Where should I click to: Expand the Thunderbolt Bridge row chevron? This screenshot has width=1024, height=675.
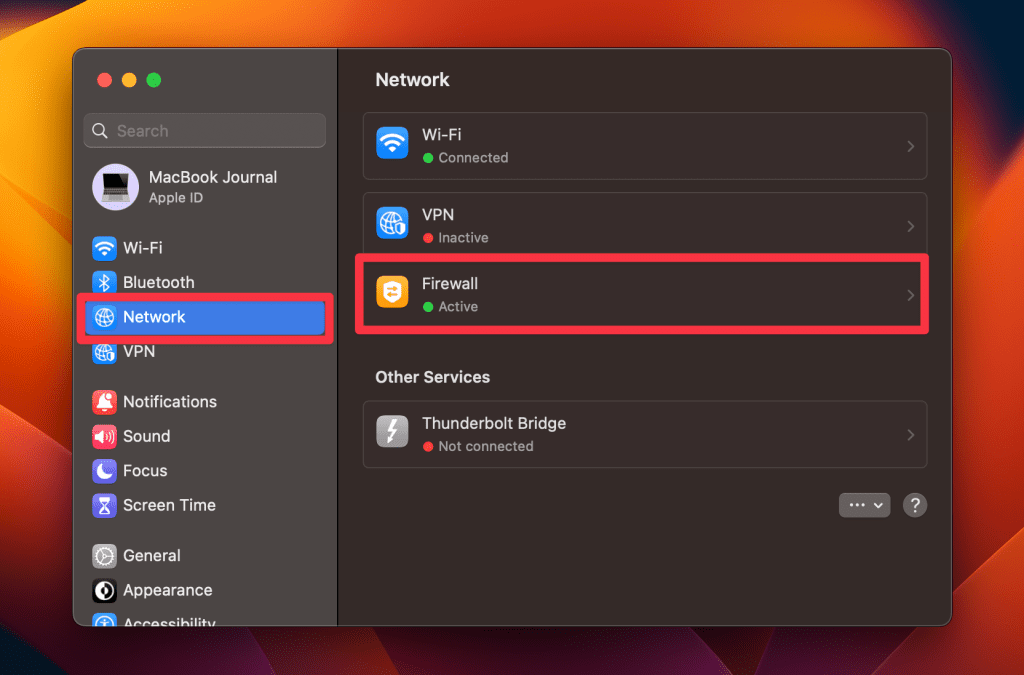(x=910, y=435)
